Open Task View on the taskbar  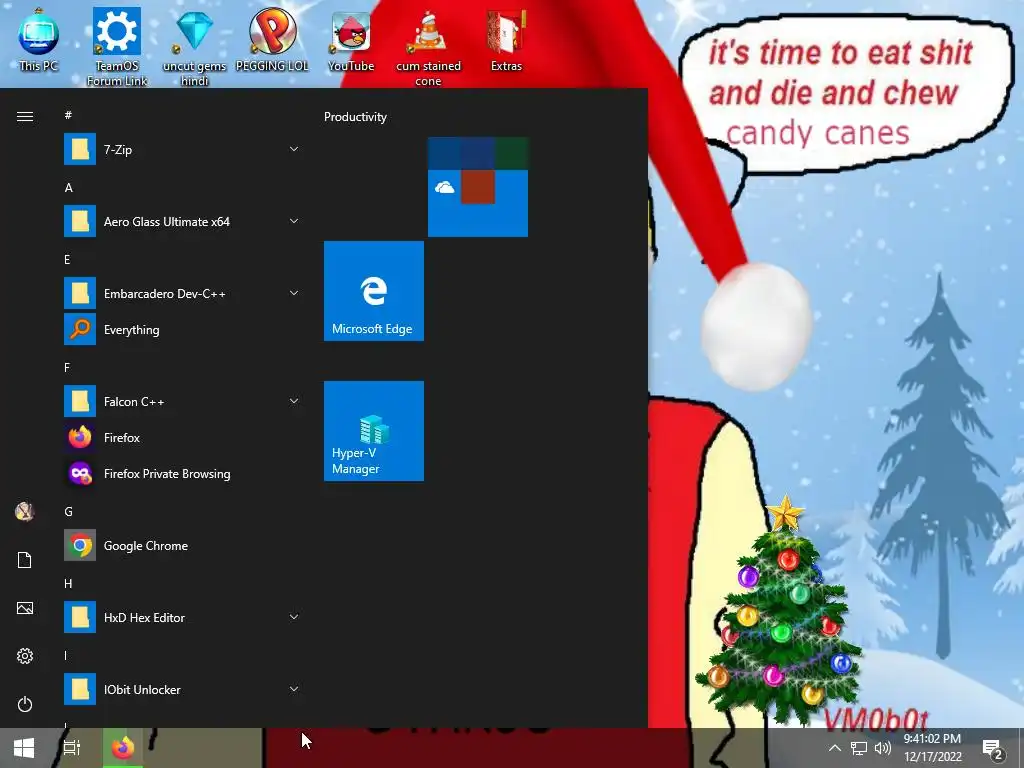[x=72, y=748]
